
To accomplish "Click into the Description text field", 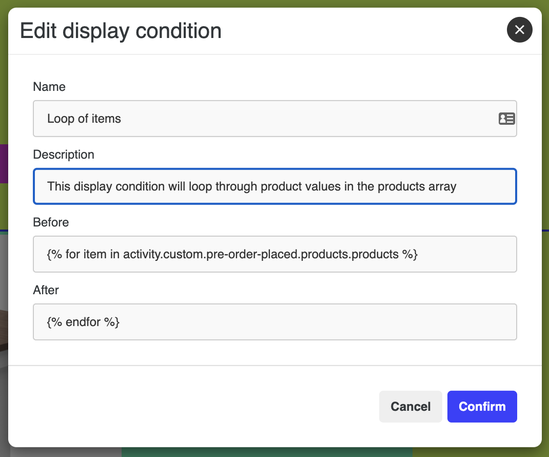I will click(x=275, y=186).
